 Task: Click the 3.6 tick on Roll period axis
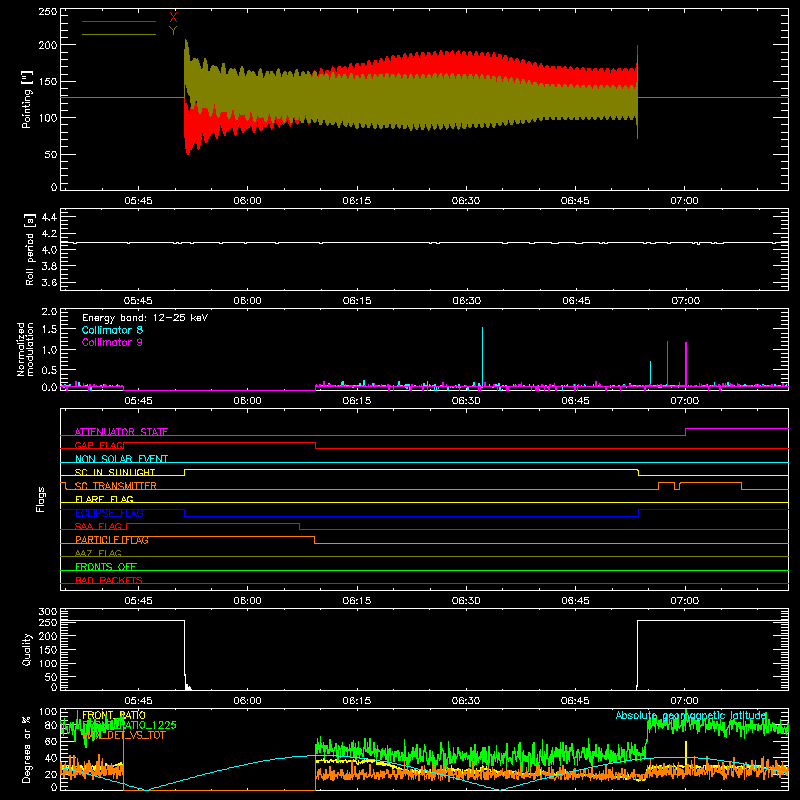click(48, 282)
